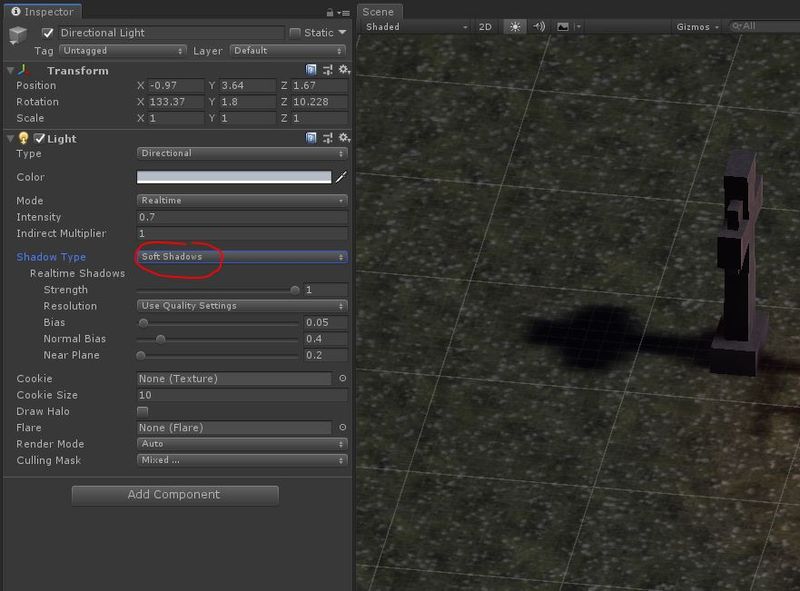
Task: Click the Transform axes icon
Action: click(x=23, y=70)
